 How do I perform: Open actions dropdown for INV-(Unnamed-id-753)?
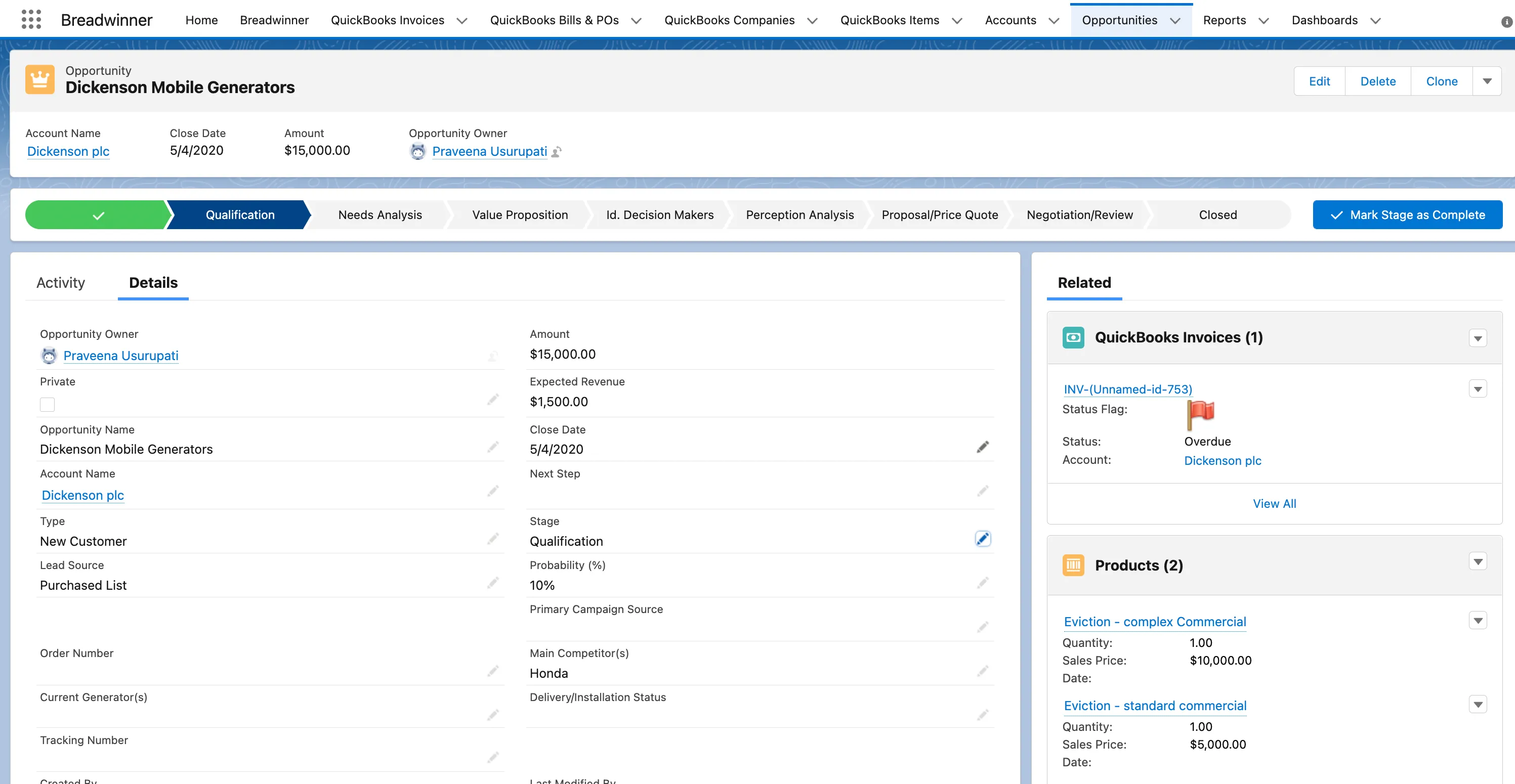click(x=1478, y=388)
